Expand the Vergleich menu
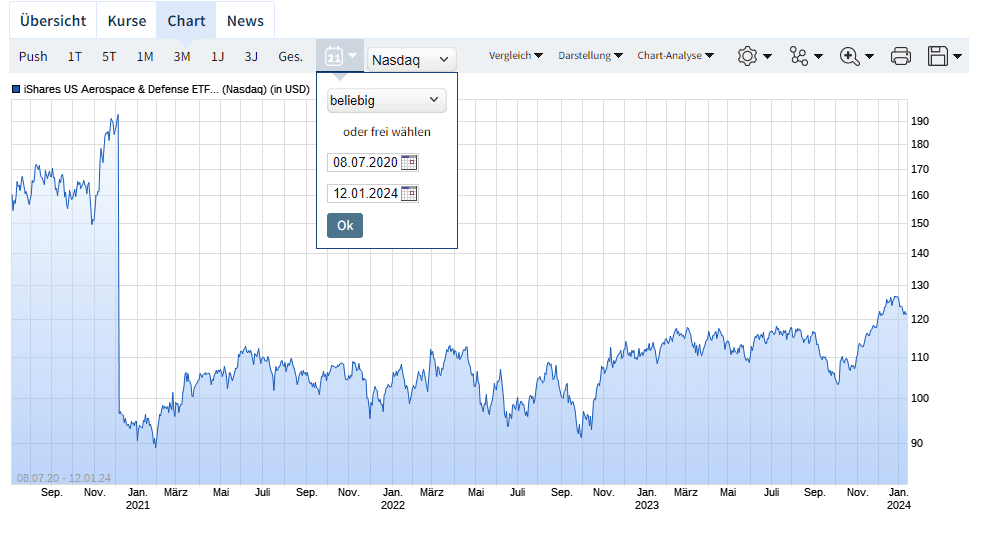The height and width of the screenshot is (552, 992). (516, 56)
